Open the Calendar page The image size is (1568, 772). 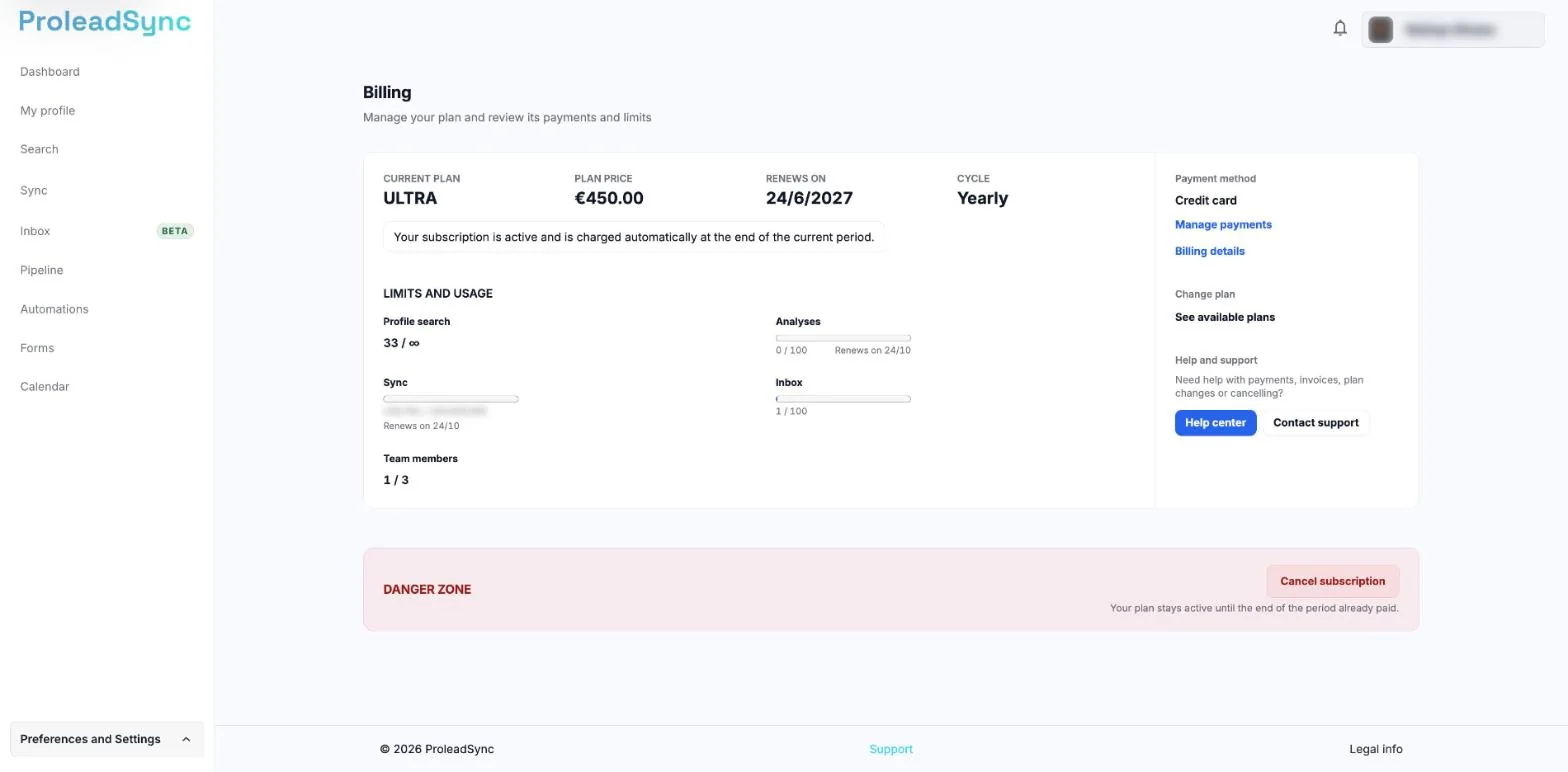click(x=44, y=387)
